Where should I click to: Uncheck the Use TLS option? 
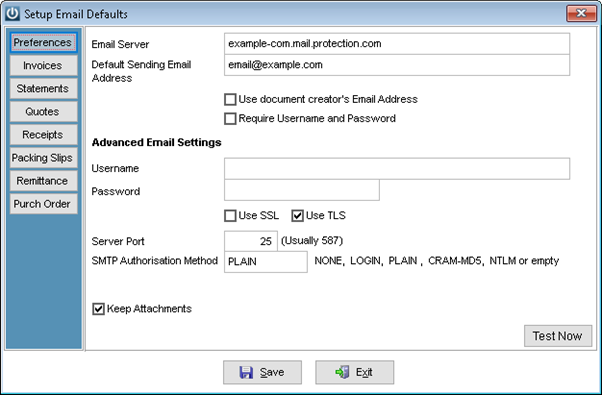click(x=298, y=216)
